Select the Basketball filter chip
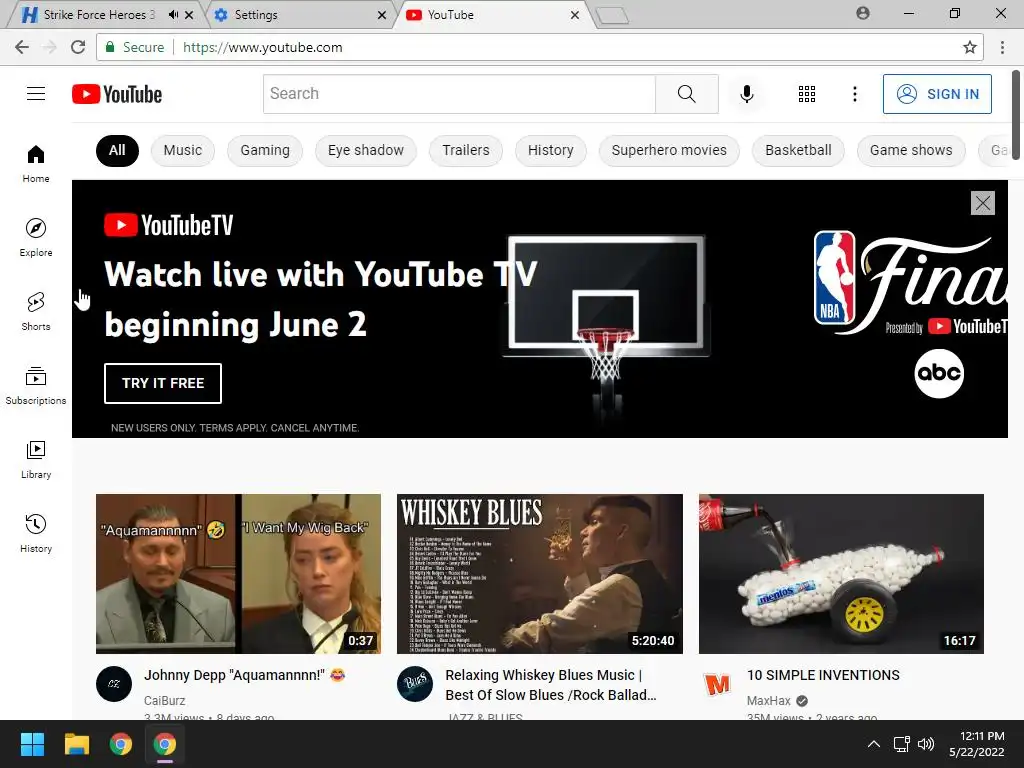The height and width of the screenshot is (768, 1024). 798,151
